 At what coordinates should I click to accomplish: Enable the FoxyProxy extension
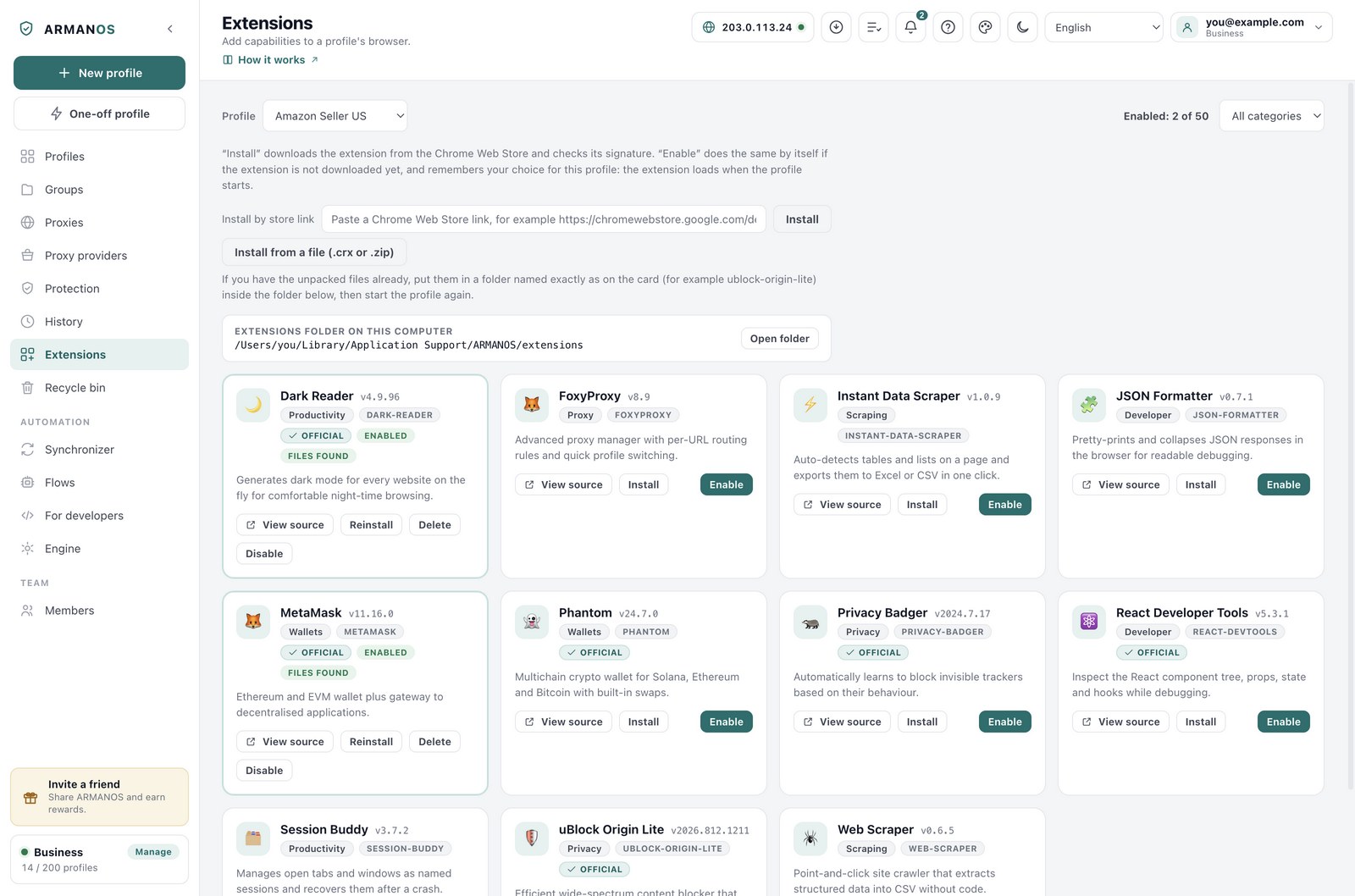(727, 484)
